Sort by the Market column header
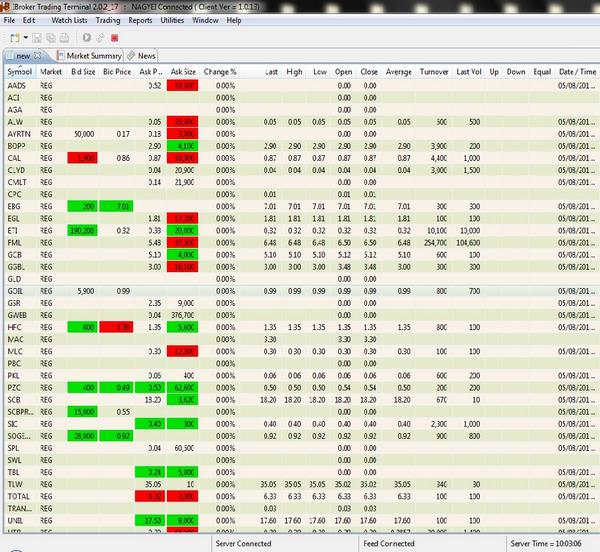 pos(51,72)
